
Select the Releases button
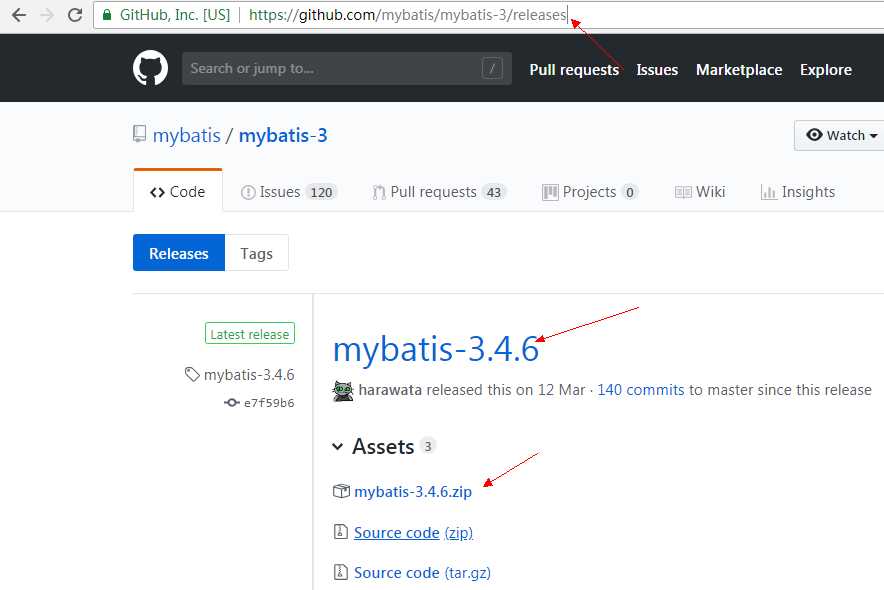(179, 253)
